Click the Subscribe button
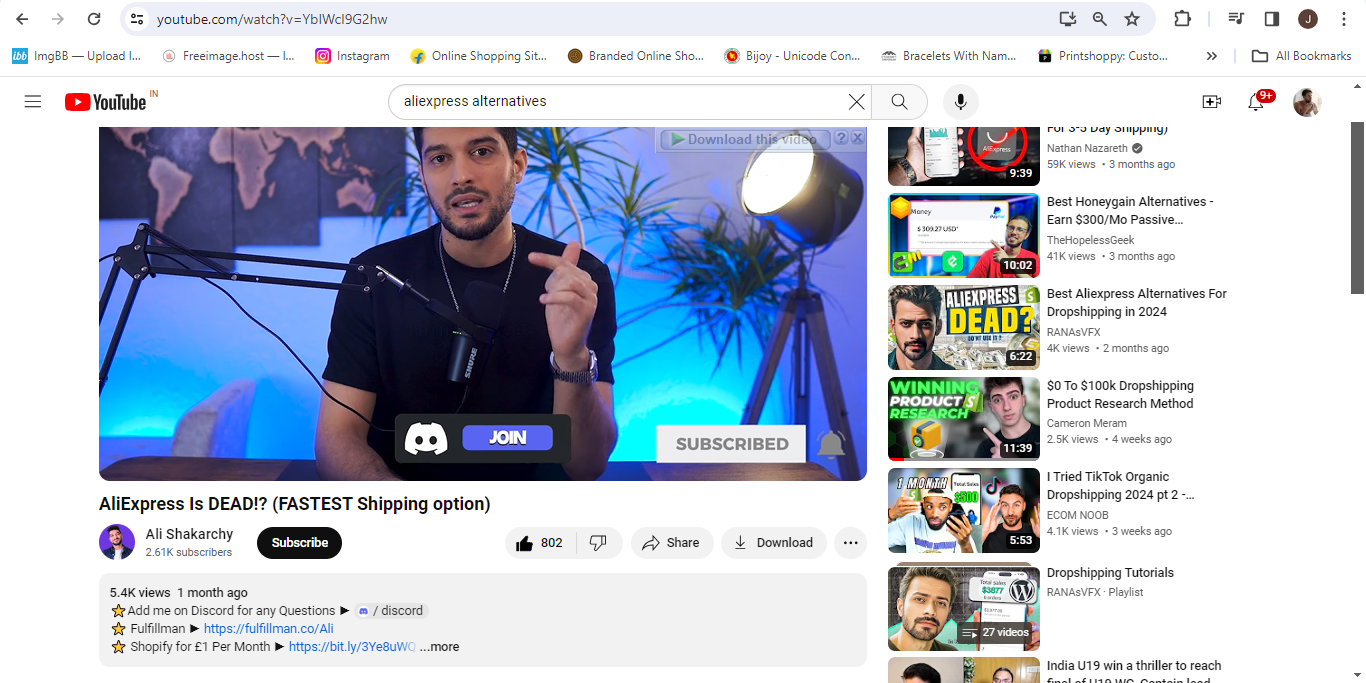The image size is (1366, 683). [x=299, y=543]
